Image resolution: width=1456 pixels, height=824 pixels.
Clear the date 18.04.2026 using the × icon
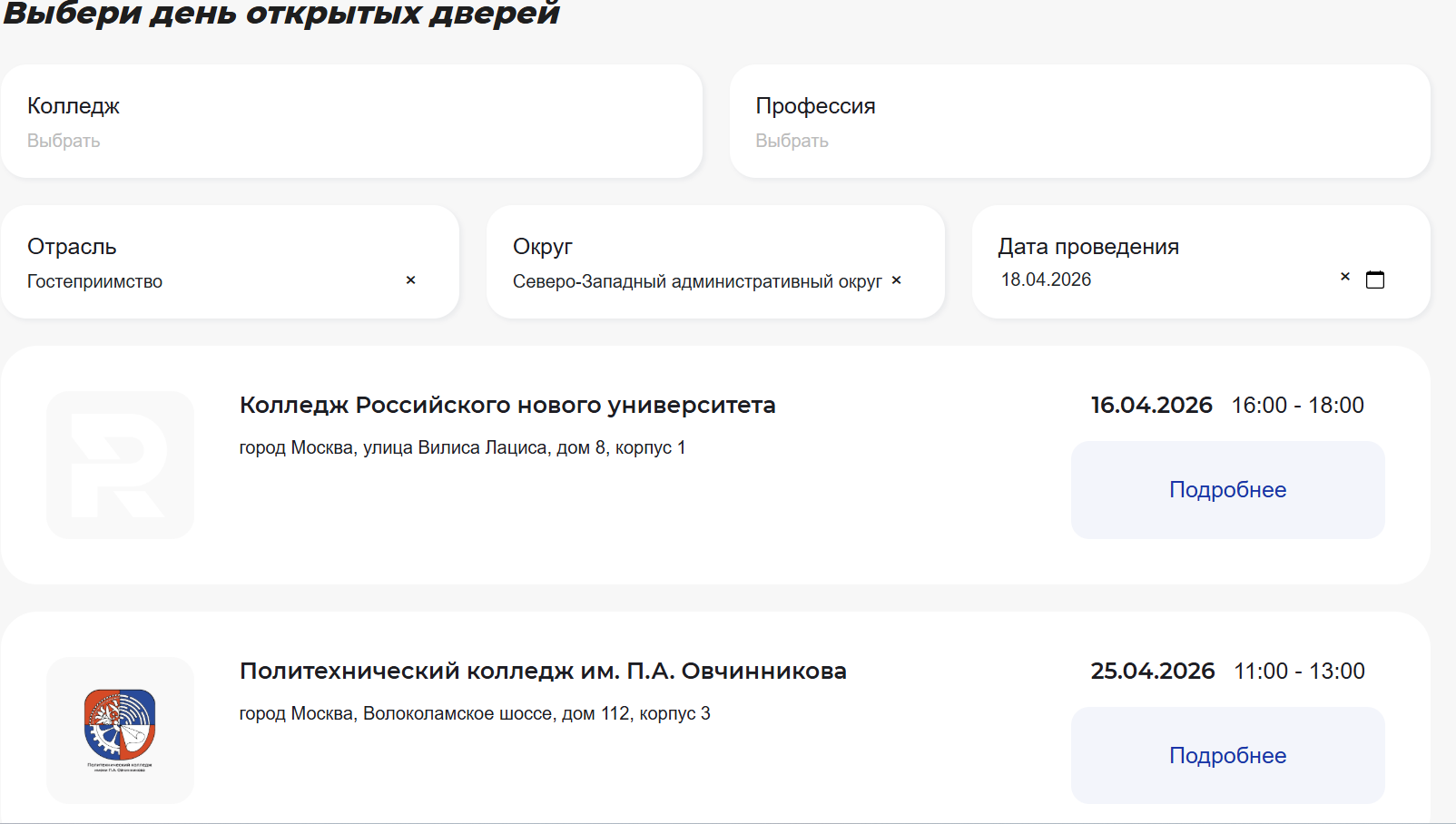[x=1343, y=278]
